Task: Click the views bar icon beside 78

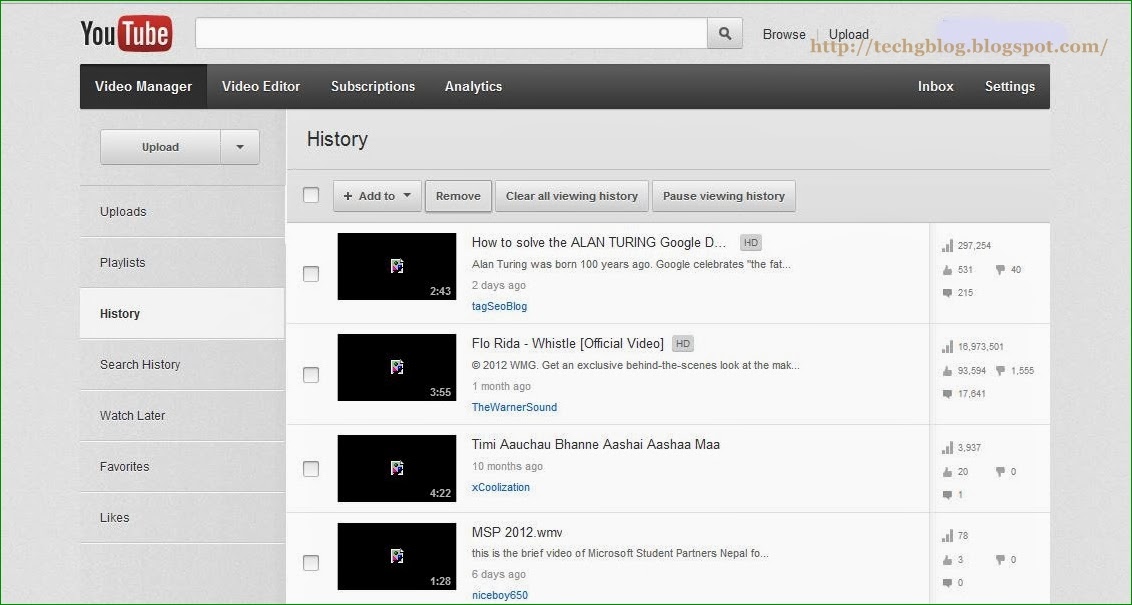Action: [947, 536]
